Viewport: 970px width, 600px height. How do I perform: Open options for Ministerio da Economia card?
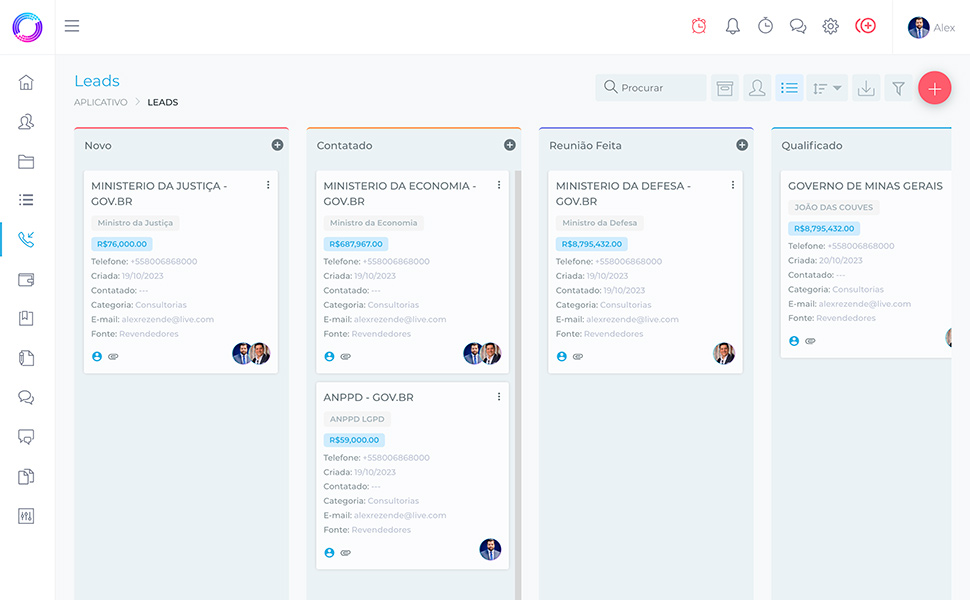coord(499,185)
